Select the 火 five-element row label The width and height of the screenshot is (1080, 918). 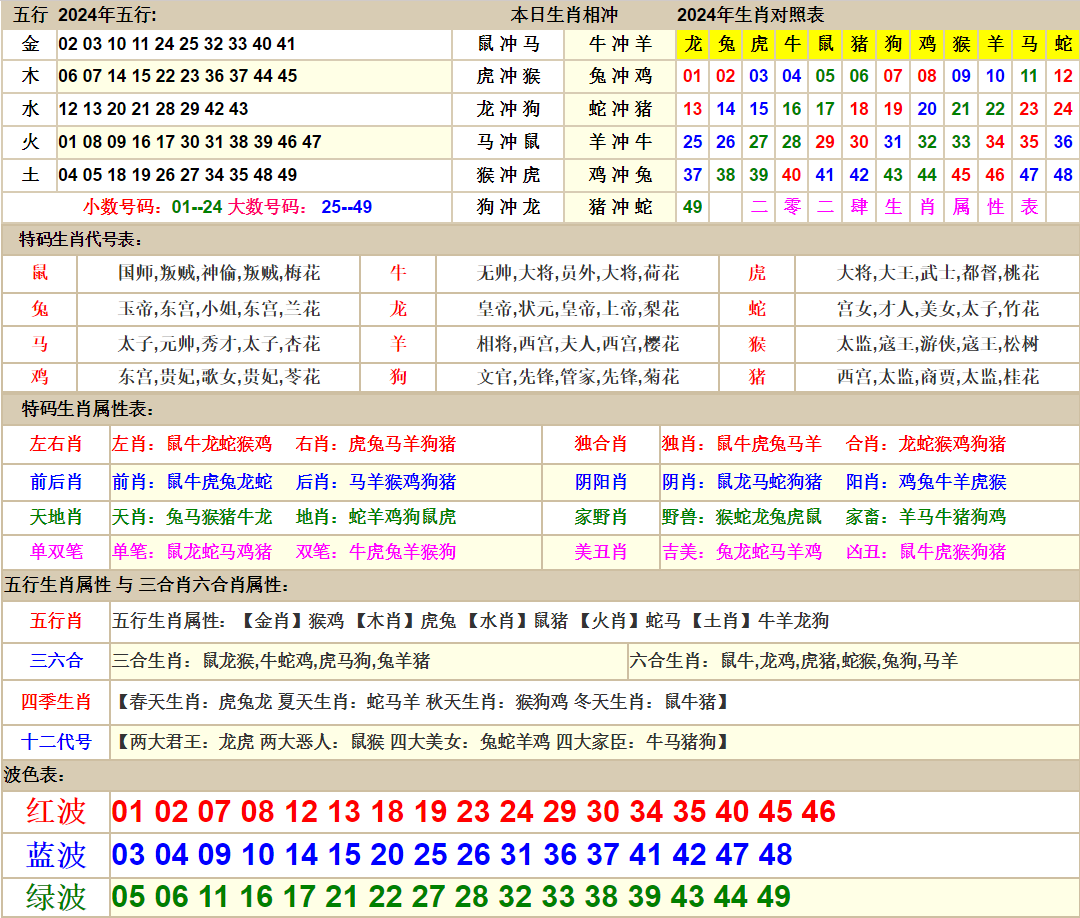(x=30, y=142)
